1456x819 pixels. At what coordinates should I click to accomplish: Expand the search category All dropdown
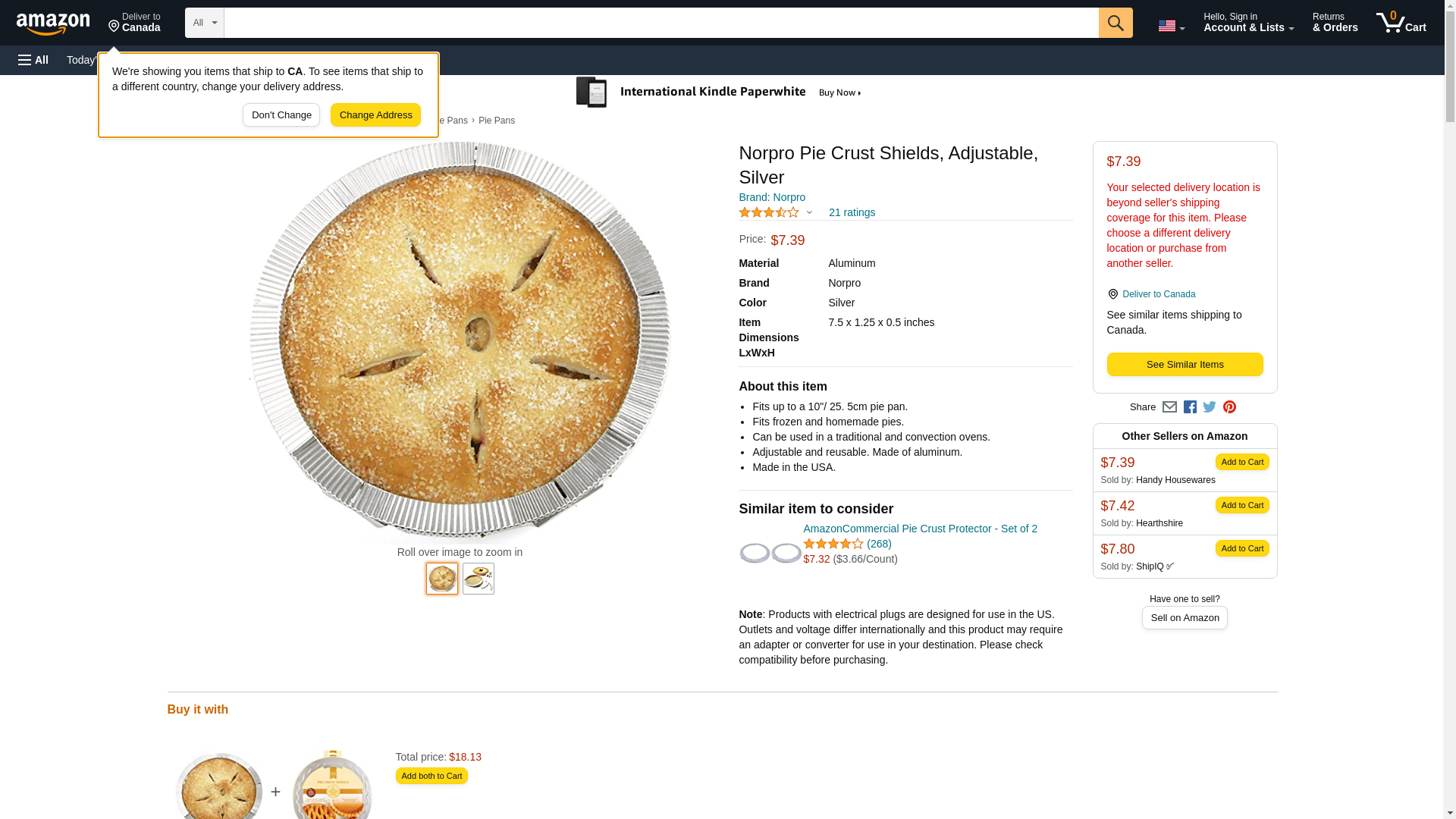pos(204,23)
